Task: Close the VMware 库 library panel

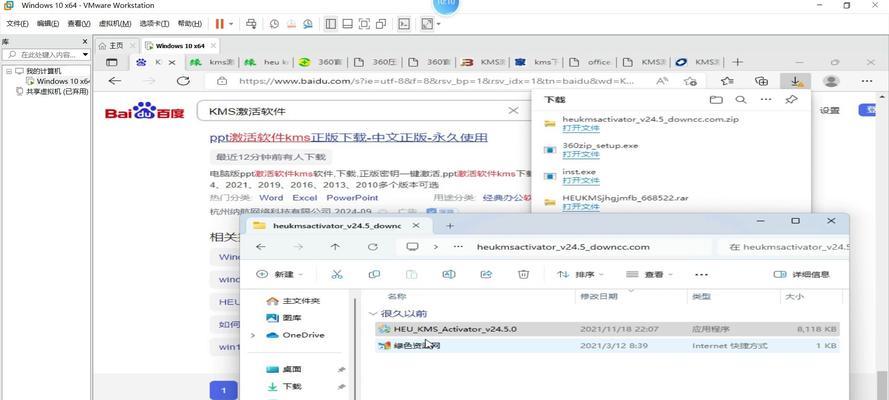Action: [x=85, y=41]
